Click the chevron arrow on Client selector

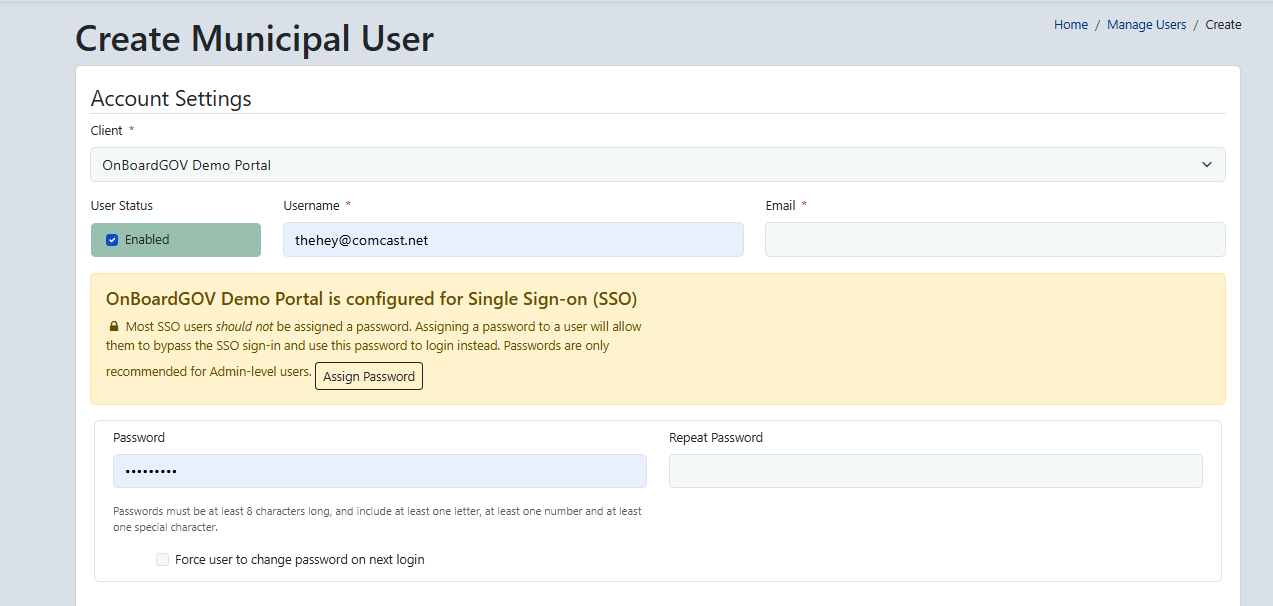click(1207, 165)
